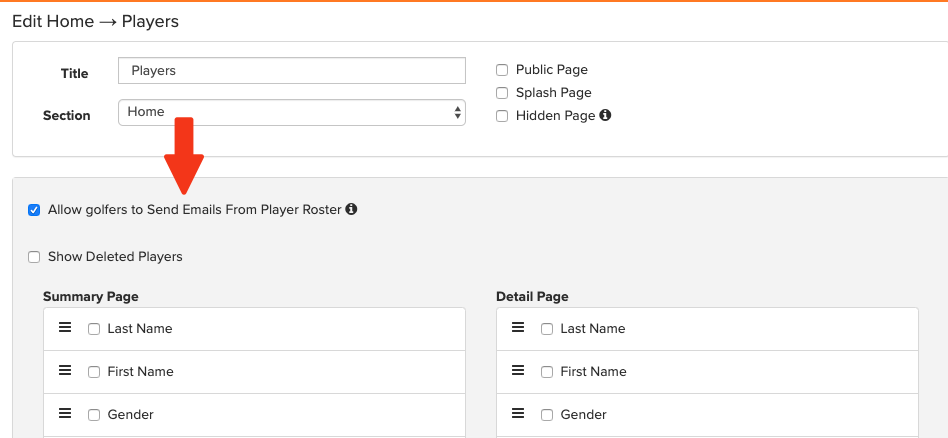Screen dimensions: 948x438
Task: Enable the Public Page checkbox
Action: coord(502,70)
